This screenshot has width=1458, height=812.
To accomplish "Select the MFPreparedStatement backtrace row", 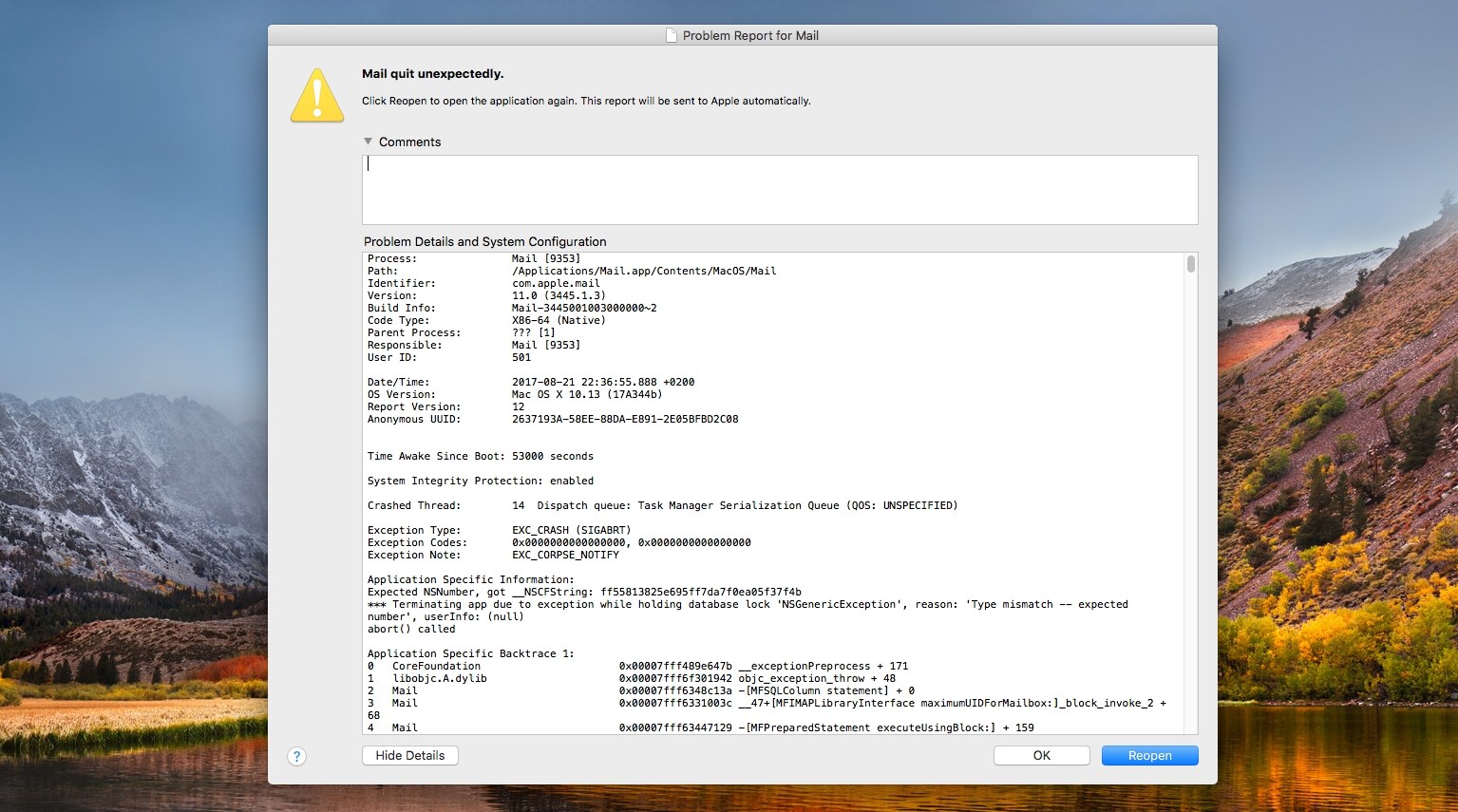I will pos(701,727).
